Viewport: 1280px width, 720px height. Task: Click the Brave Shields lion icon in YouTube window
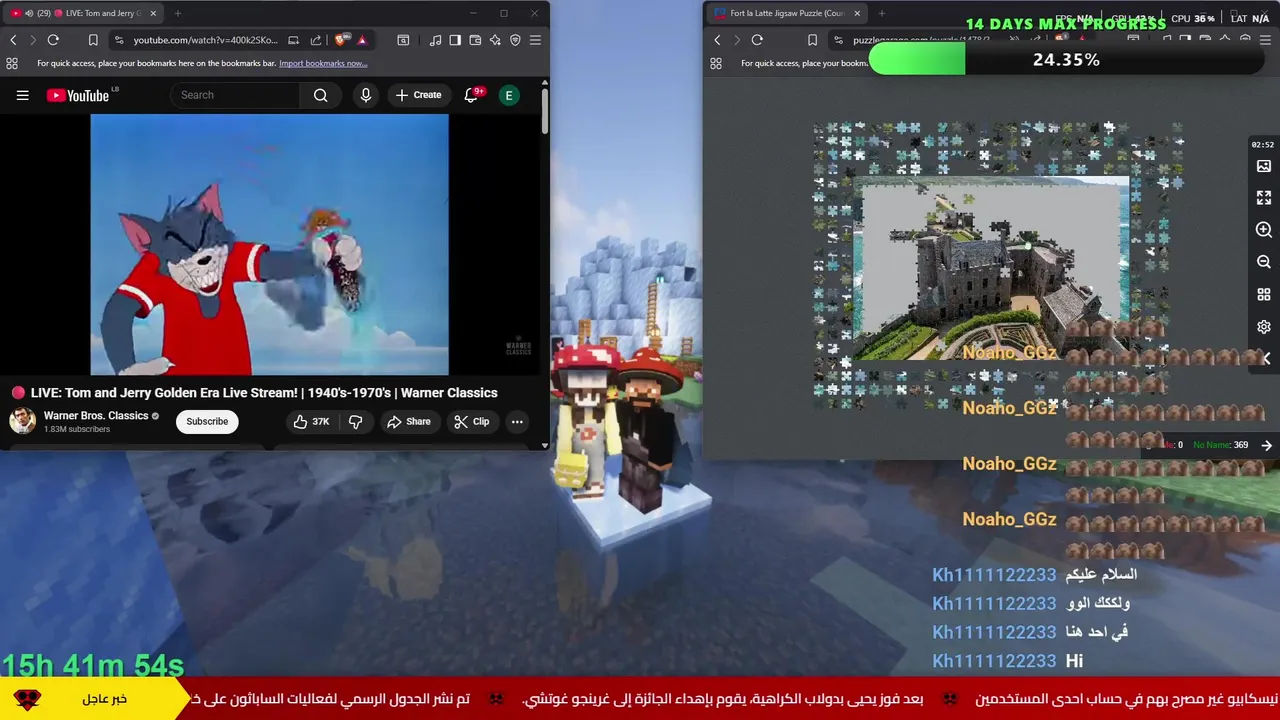(342, 40)
